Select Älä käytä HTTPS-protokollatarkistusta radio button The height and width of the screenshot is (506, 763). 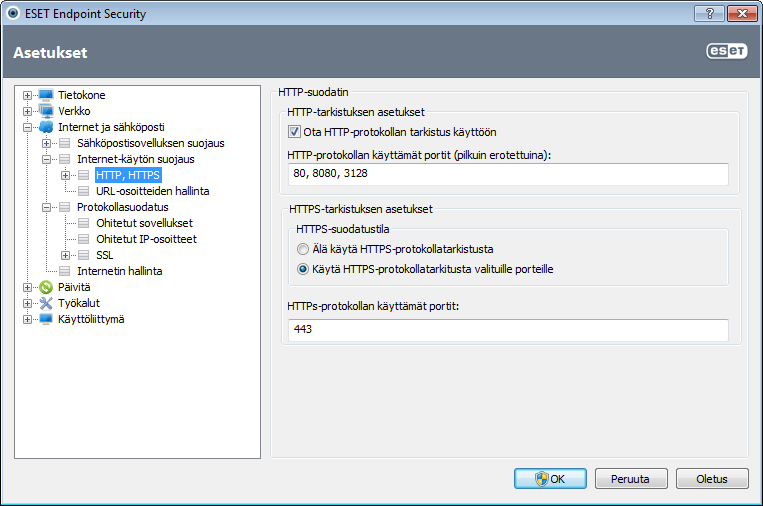pos(303,249)
